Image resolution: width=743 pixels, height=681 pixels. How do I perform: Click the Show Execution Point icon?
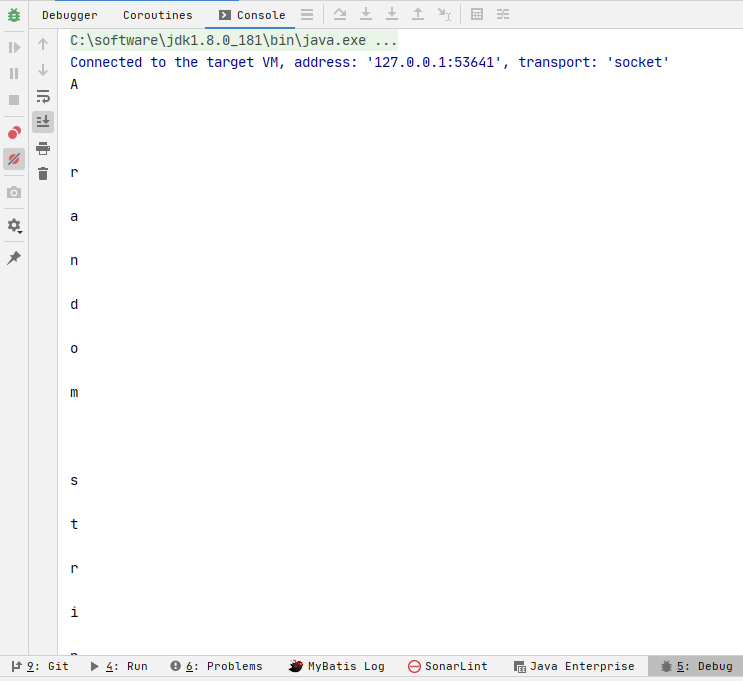pyautogui.click(x=306, y=15)
